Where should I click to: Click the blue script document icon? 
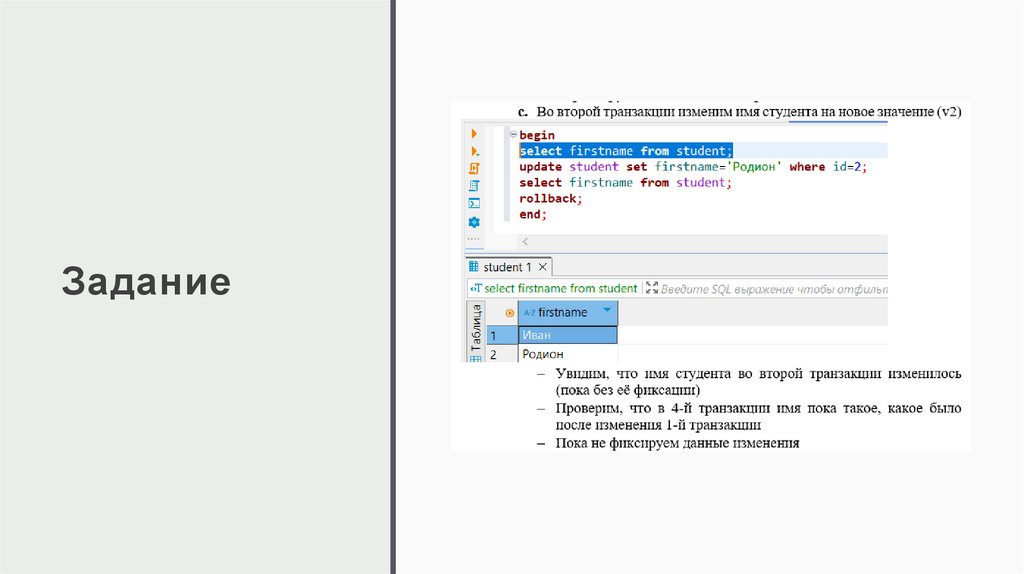(x=474, y=186)
